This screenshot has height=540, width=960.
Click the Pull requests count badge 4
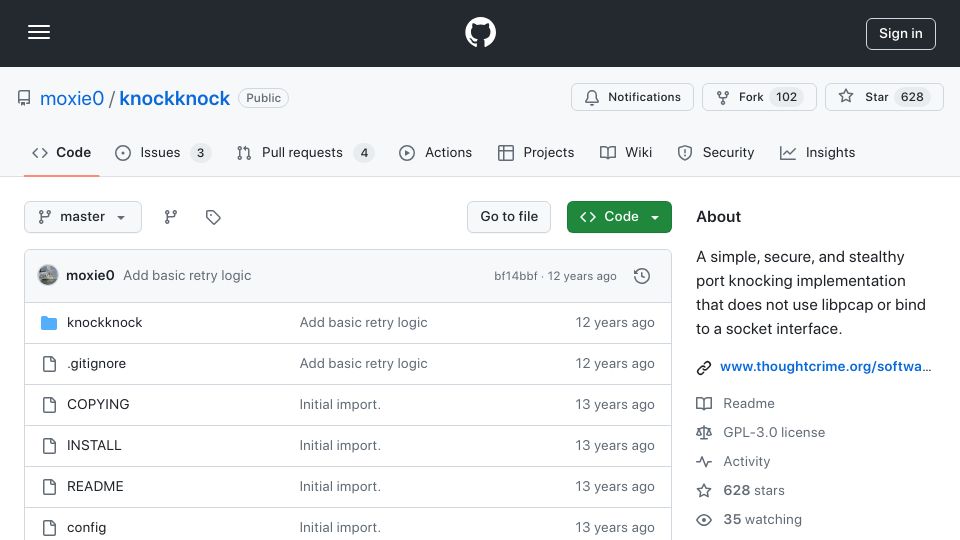[x=364, y=152]
